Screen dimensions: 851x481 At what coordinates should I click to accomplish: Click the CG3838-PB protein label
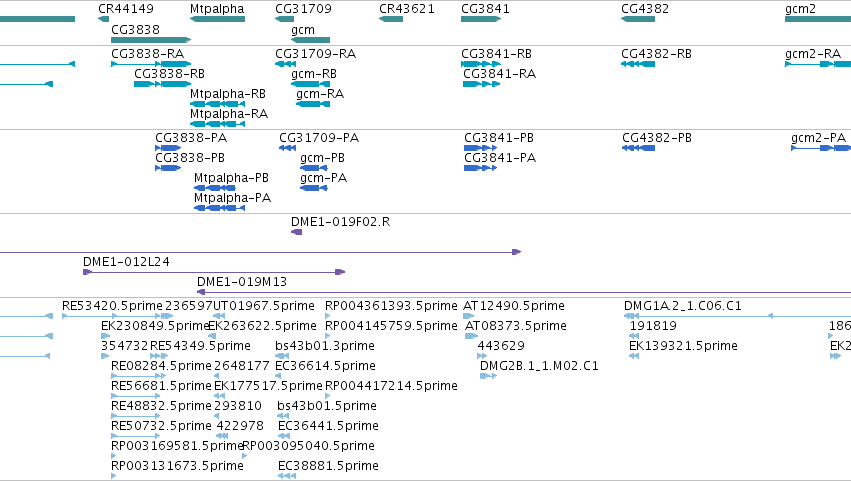(x=190, y=158)
